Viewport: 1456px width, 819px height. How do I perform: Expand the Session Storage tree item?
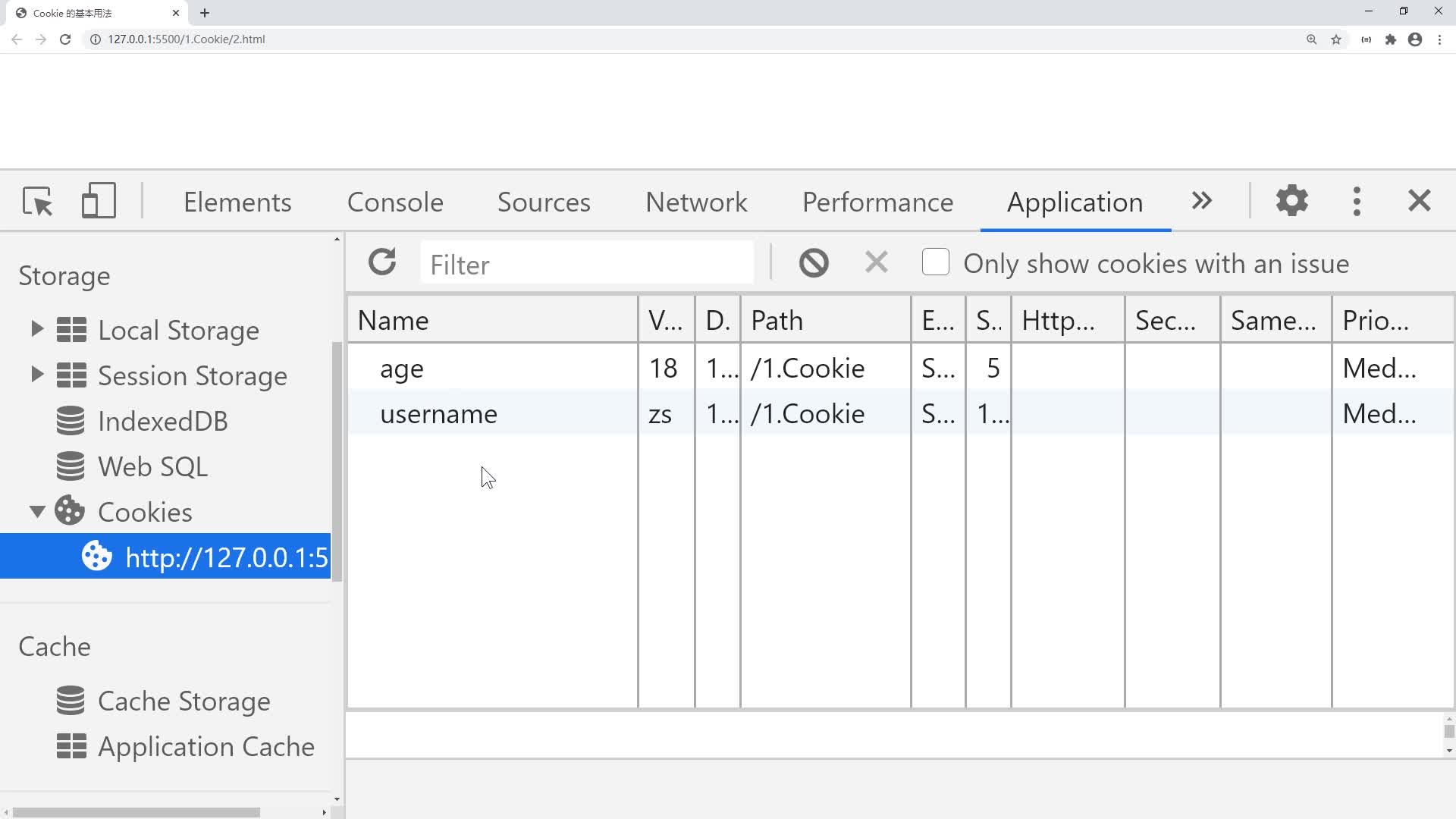[x=36, y=375]
